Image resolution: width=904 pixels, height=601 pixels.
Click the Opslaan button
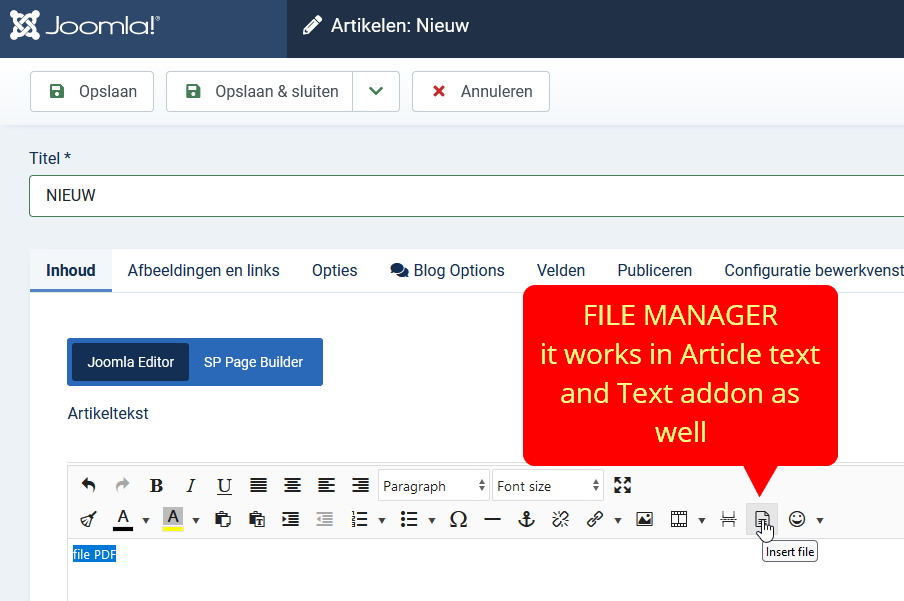[x=91, y=92]
